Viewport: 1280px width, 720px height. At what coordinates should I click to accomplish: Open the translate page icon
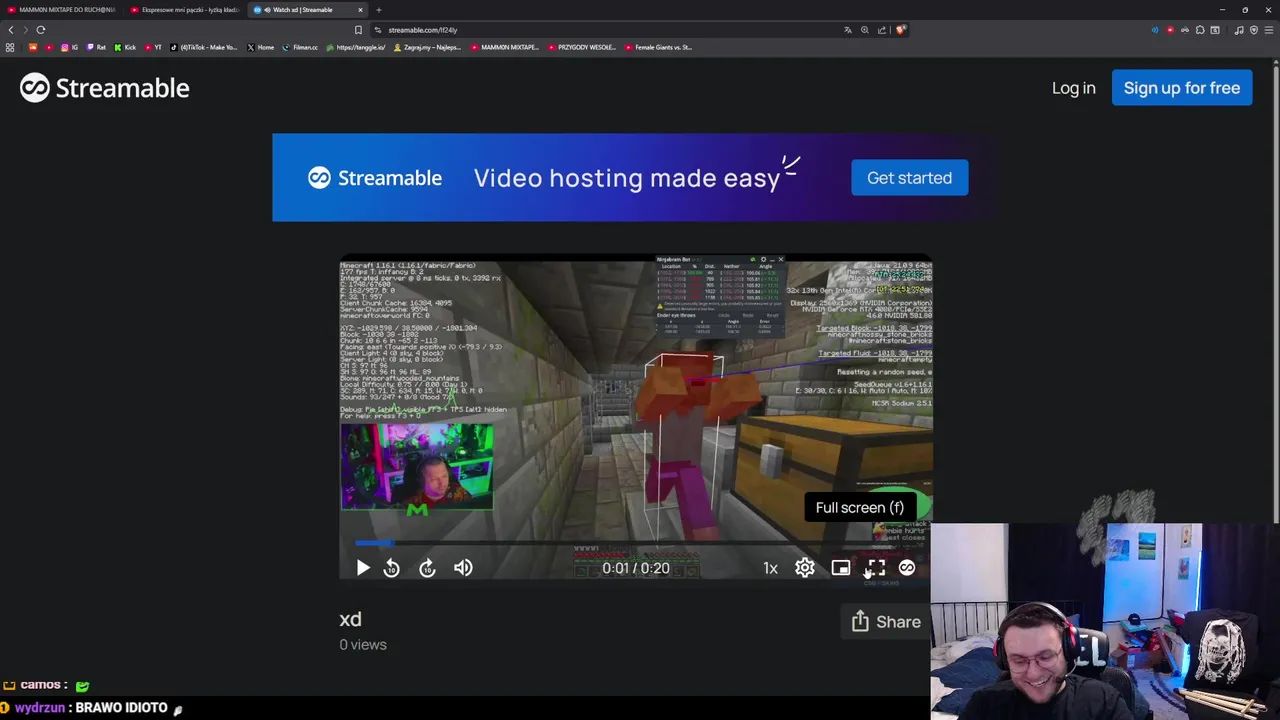coord(848,30)
